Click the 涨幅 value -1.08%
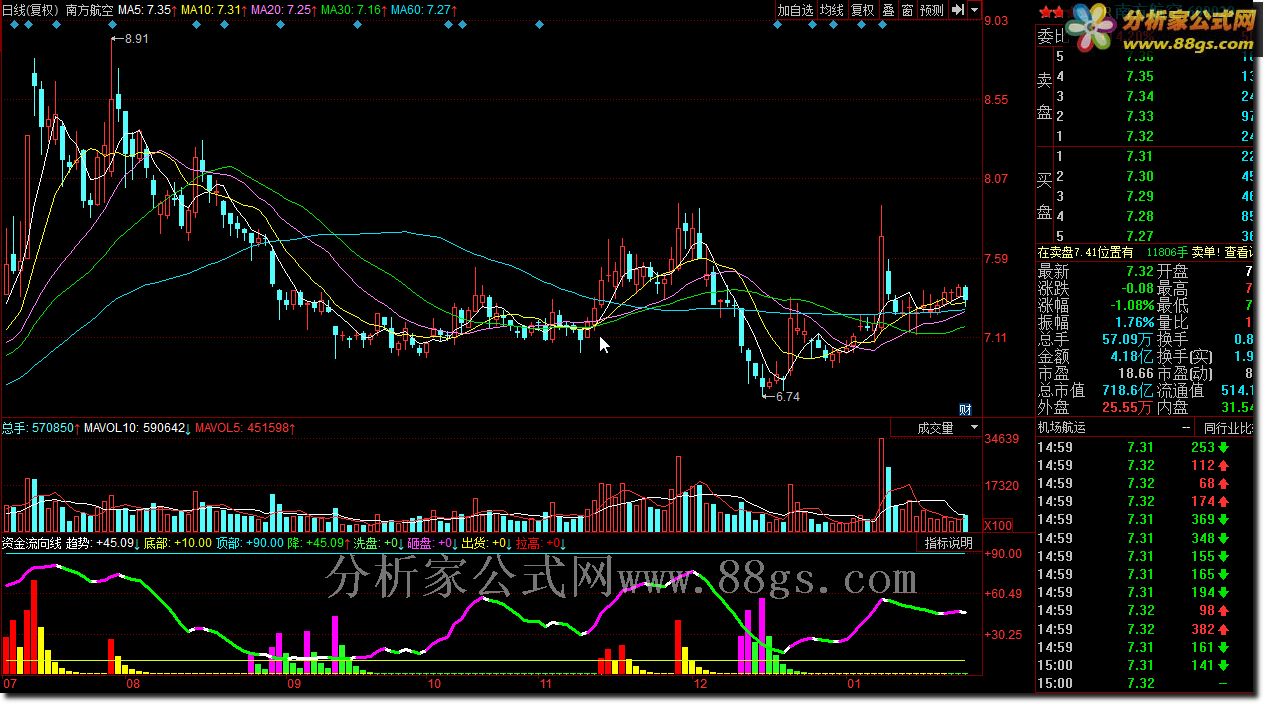This screenshot has width=1265, height=704. 1131,305
